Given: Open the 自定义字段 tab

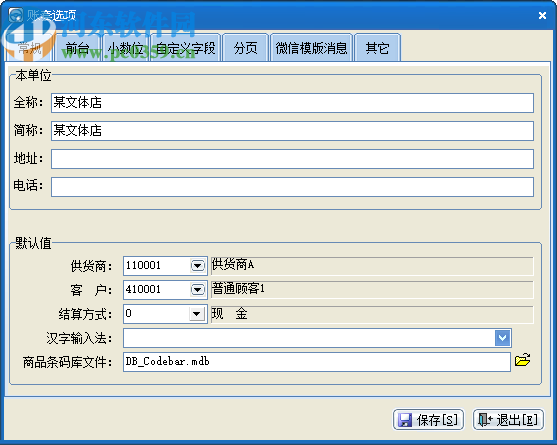Looking at the screenshot, I should click(185, 48).
